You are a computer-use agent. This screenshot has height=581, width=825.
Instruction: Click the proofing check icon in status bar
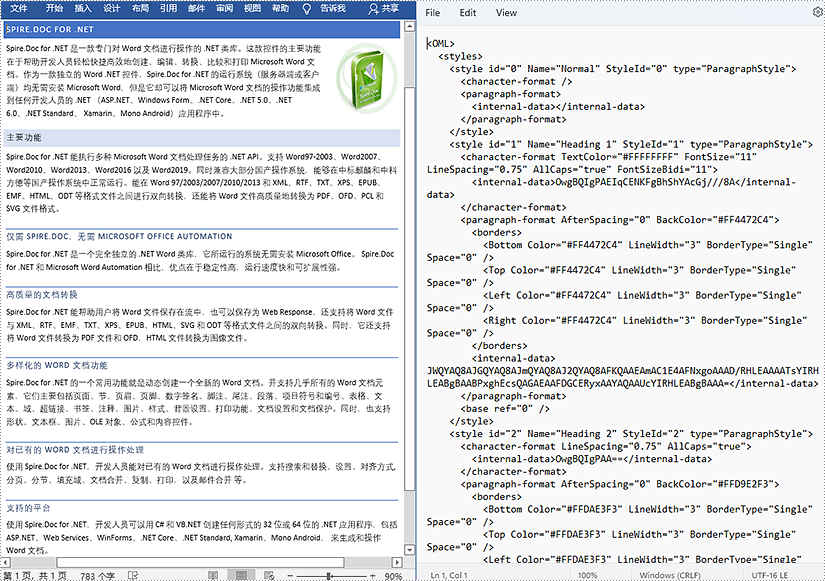[133, 576]
